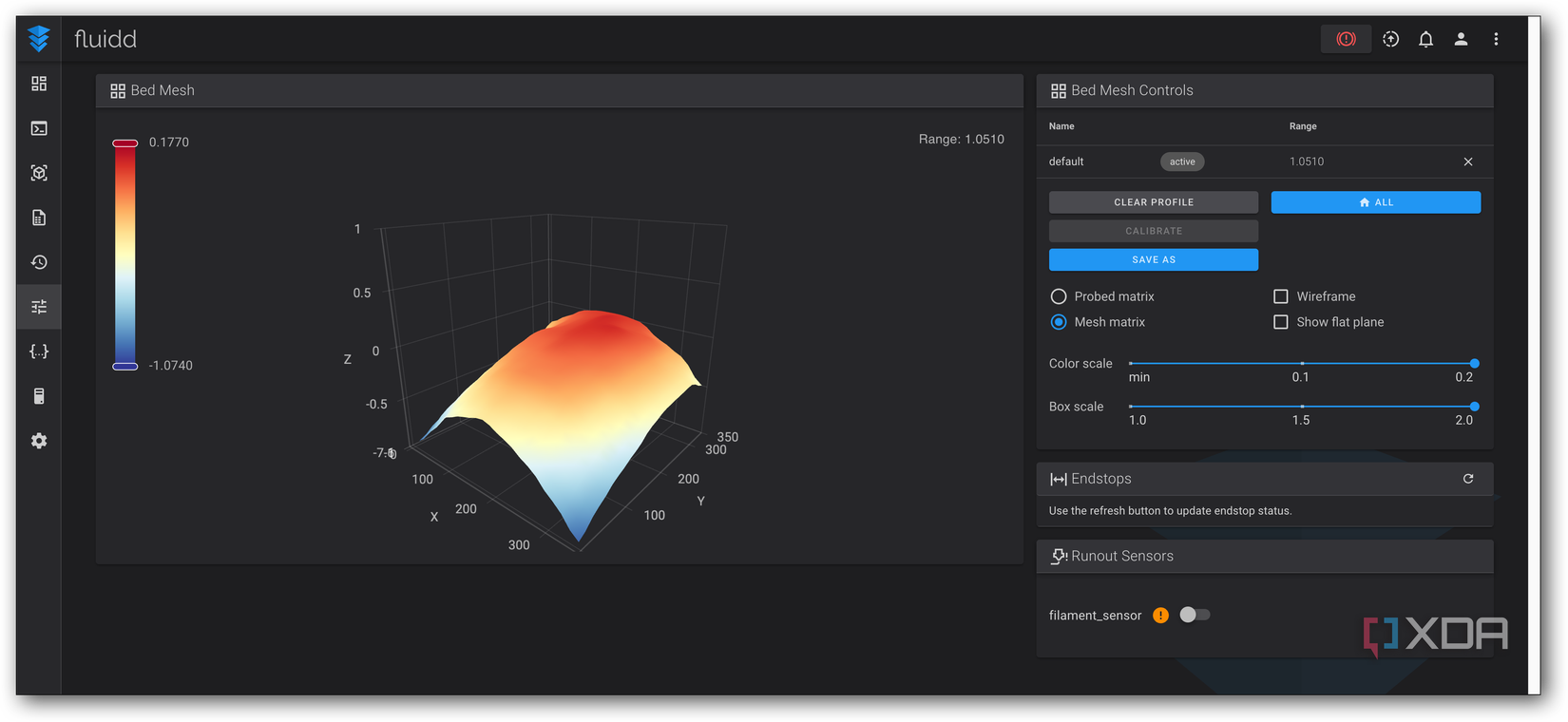Enable the Show flat plane checkbox
Screen dimensions: 1568x722
[x=1281, y=322]
